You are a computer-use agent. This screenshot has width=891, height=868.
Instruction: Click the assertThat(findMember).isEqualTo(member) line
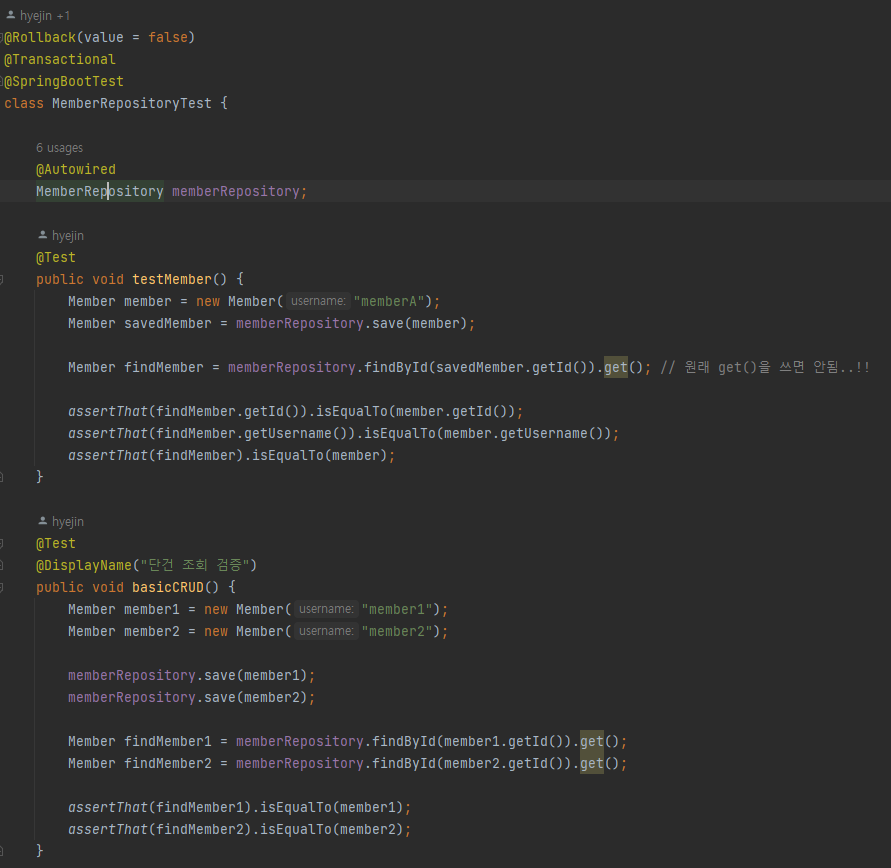pos(232,456)
